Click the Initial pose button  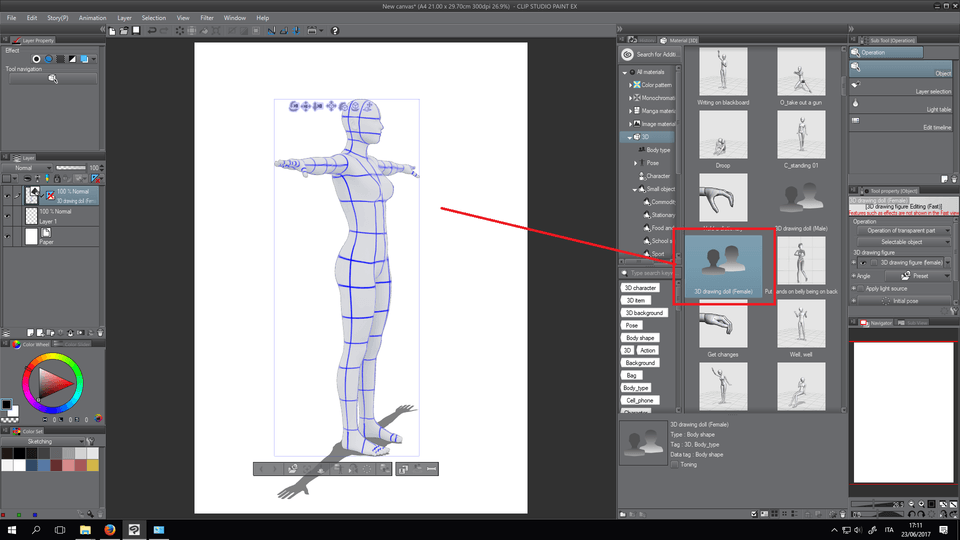[x=902, y=300]
